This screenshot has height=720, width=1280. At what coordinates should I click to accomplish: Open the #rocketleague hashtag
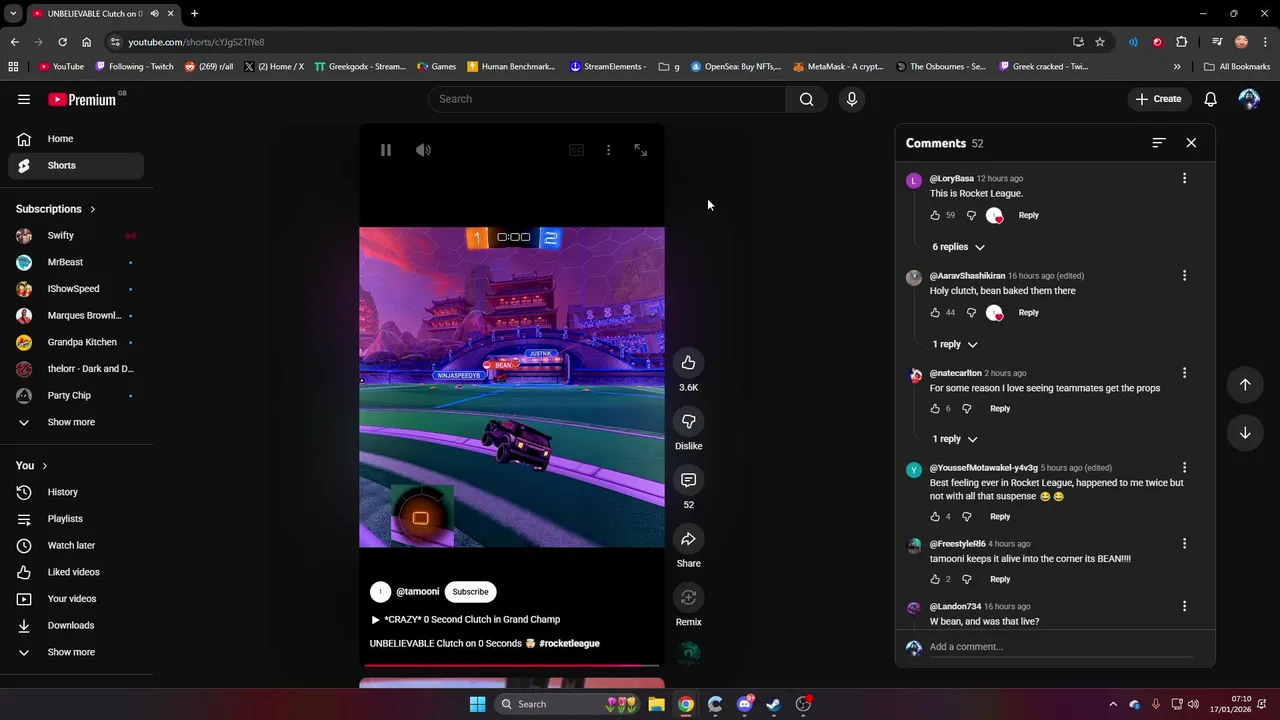[x=569, y=643]
